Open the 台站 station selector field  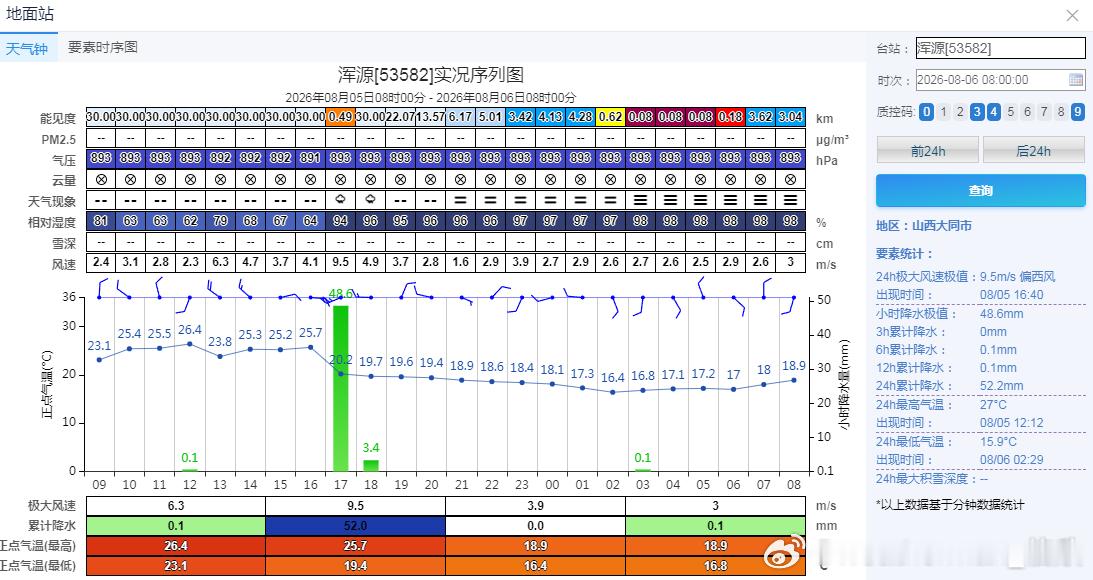click(x=1000, y=48)
